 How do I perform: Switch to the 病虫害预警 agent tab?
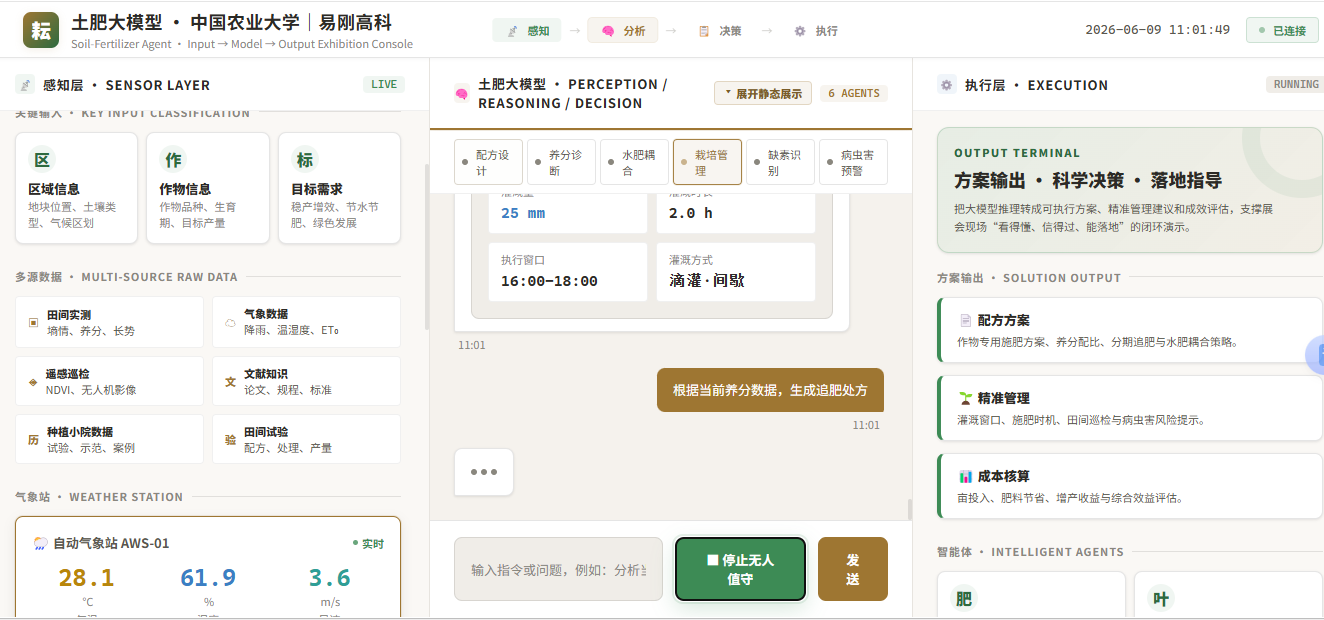[x=853, y=162]
